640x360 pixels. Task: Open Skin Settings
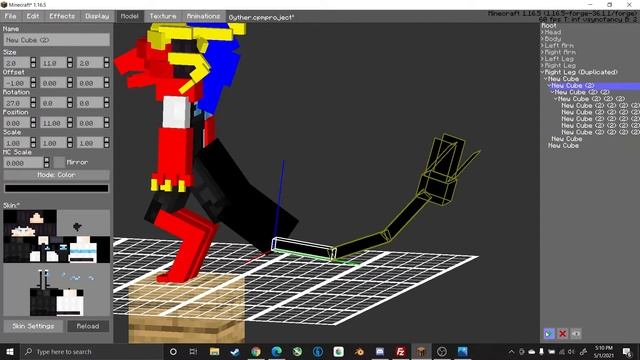pos(33,326)
